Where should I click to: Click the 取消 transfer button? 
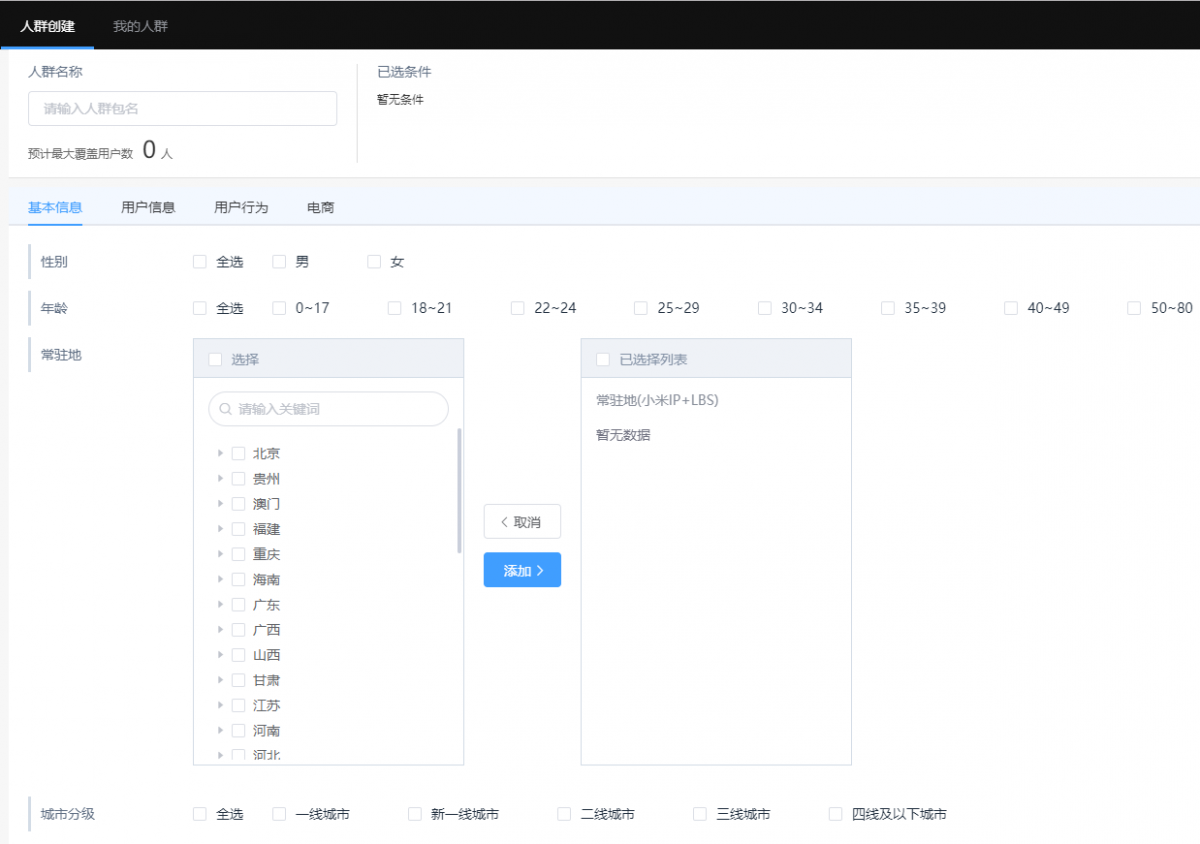[x=522, y=522]
